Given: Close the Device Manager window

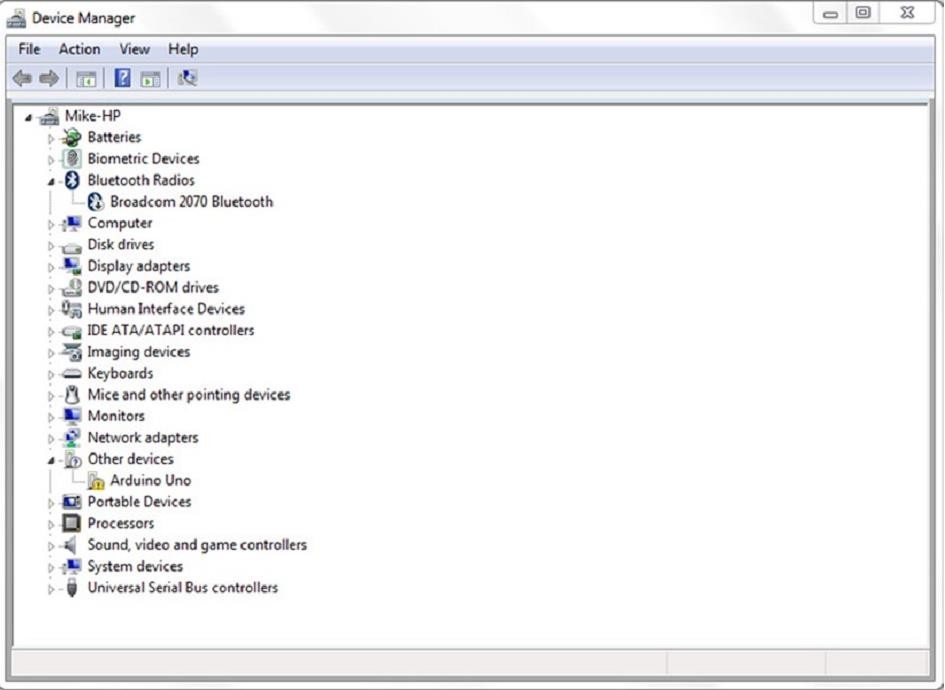Looking at the screenshot, I should click(x=907, y=13).
